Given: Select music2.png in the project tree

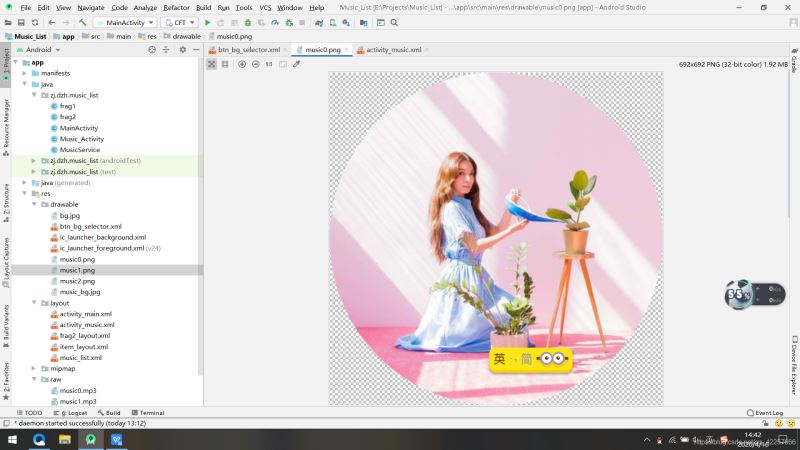Looking at the screenshot, I should tap(77, 281).
